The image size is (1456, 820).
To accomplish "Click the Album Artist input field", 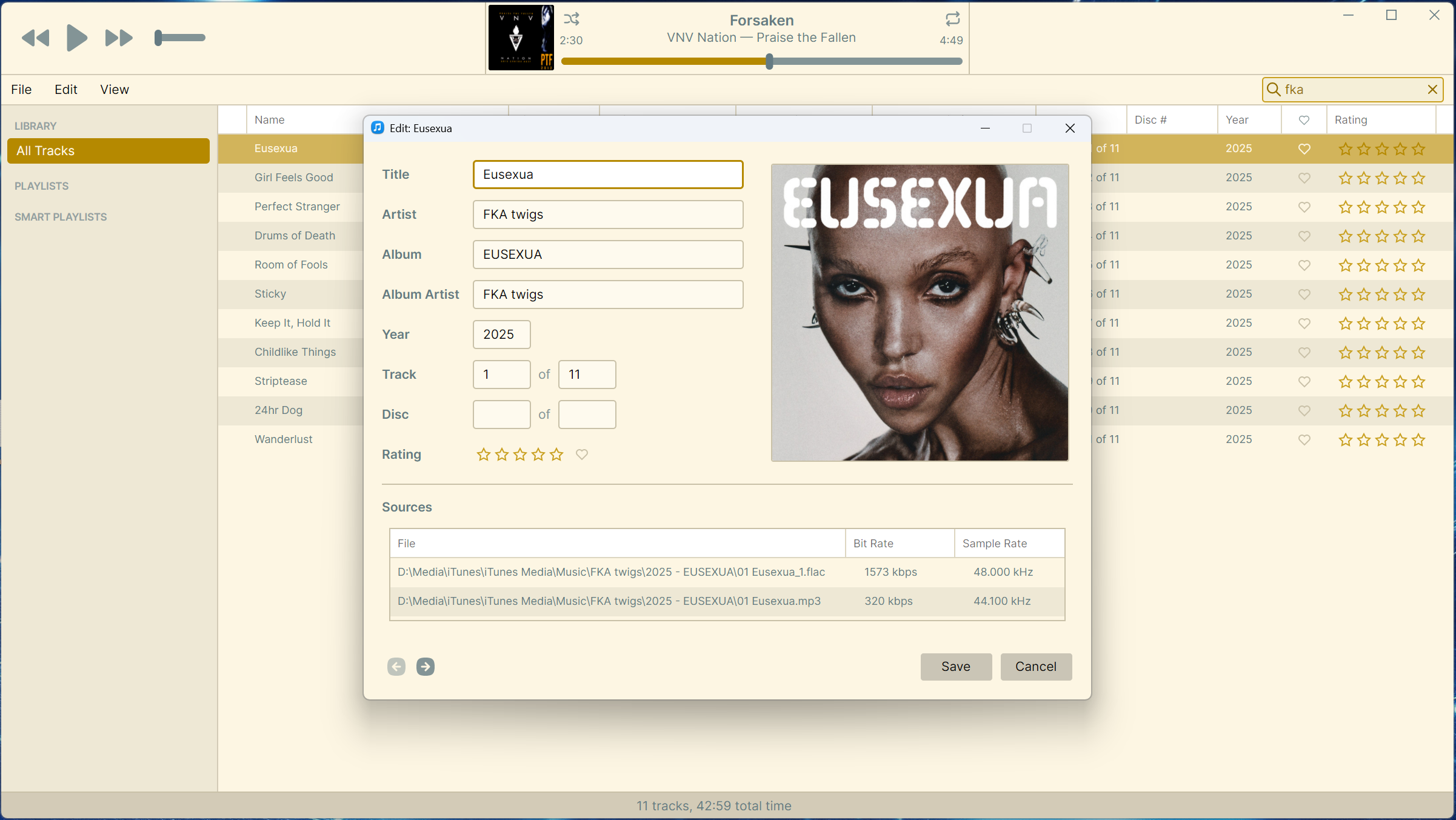I will (x=608, y=295).
